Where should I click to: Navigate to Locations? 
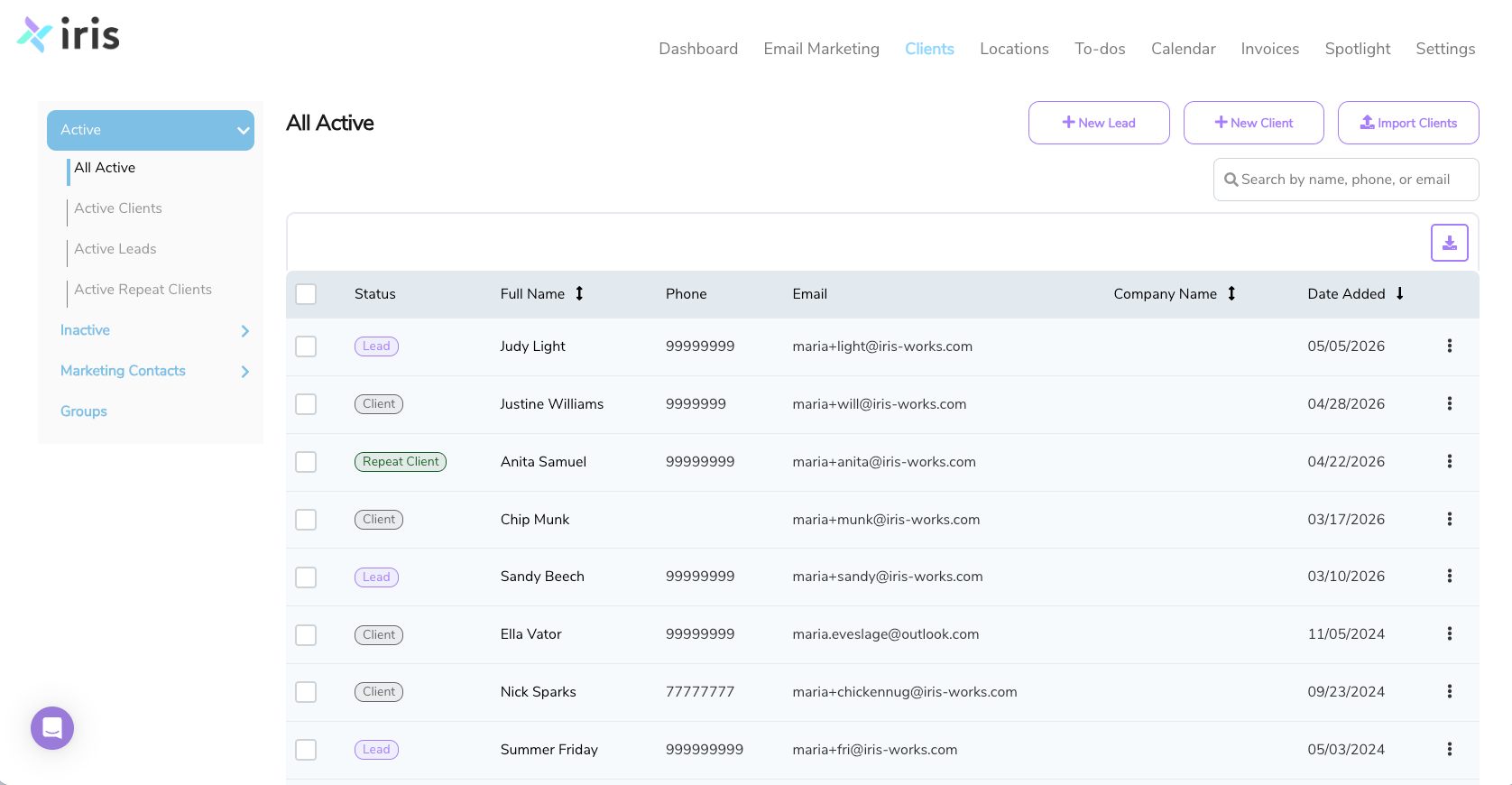coord(1014,49)
